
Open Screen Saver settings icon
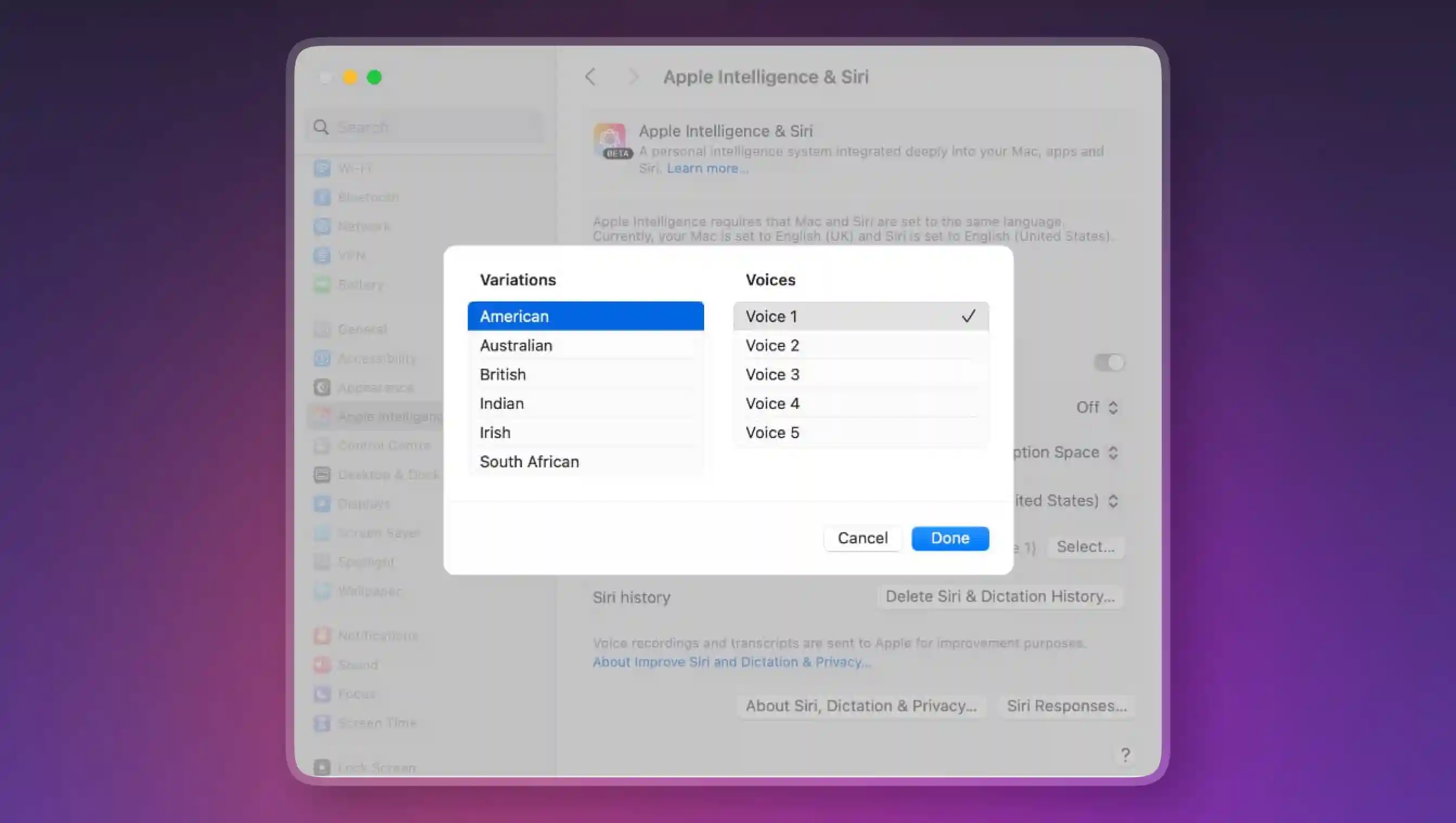pos(322,533)
